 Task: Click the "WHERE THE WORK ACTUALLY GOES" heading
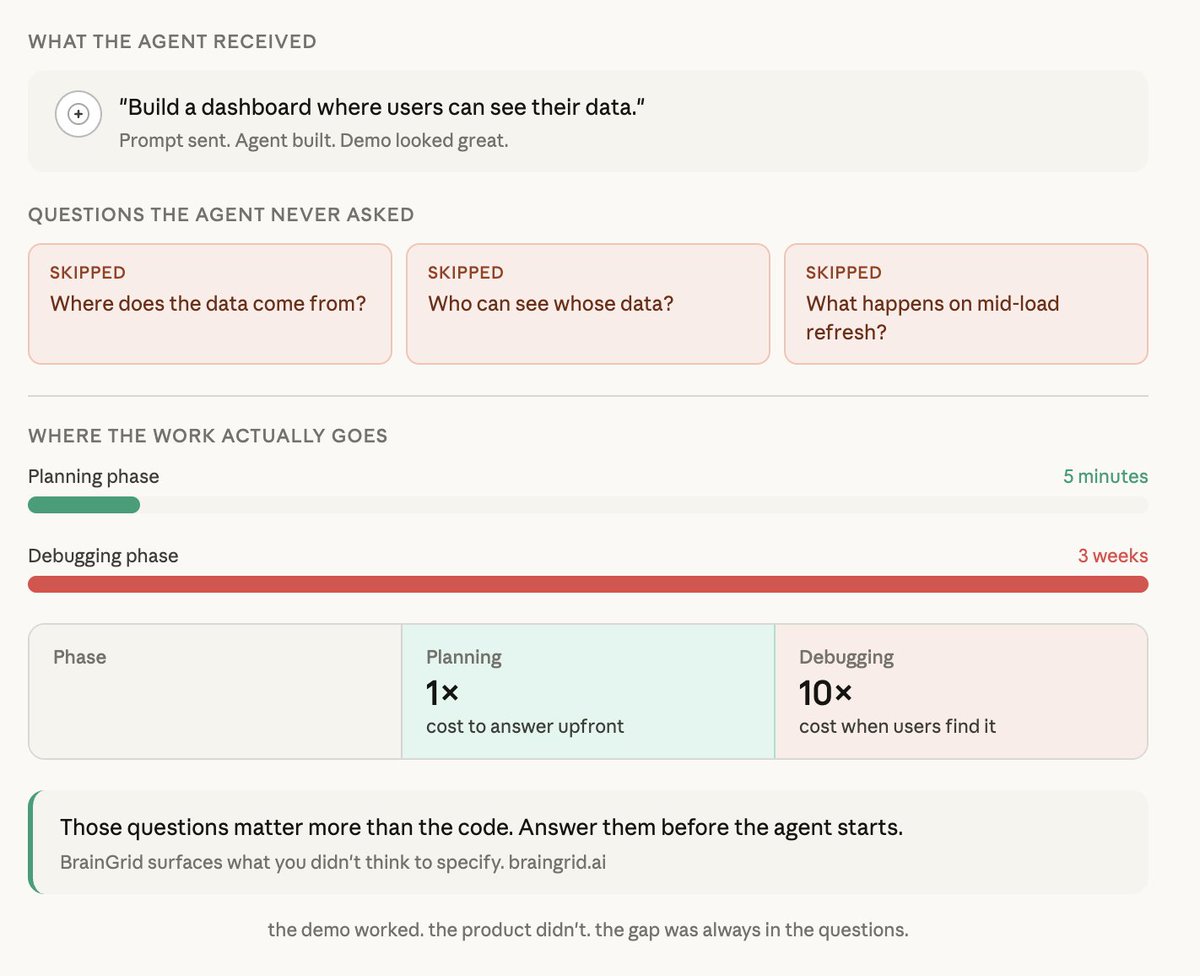click(x=208, y=436)
